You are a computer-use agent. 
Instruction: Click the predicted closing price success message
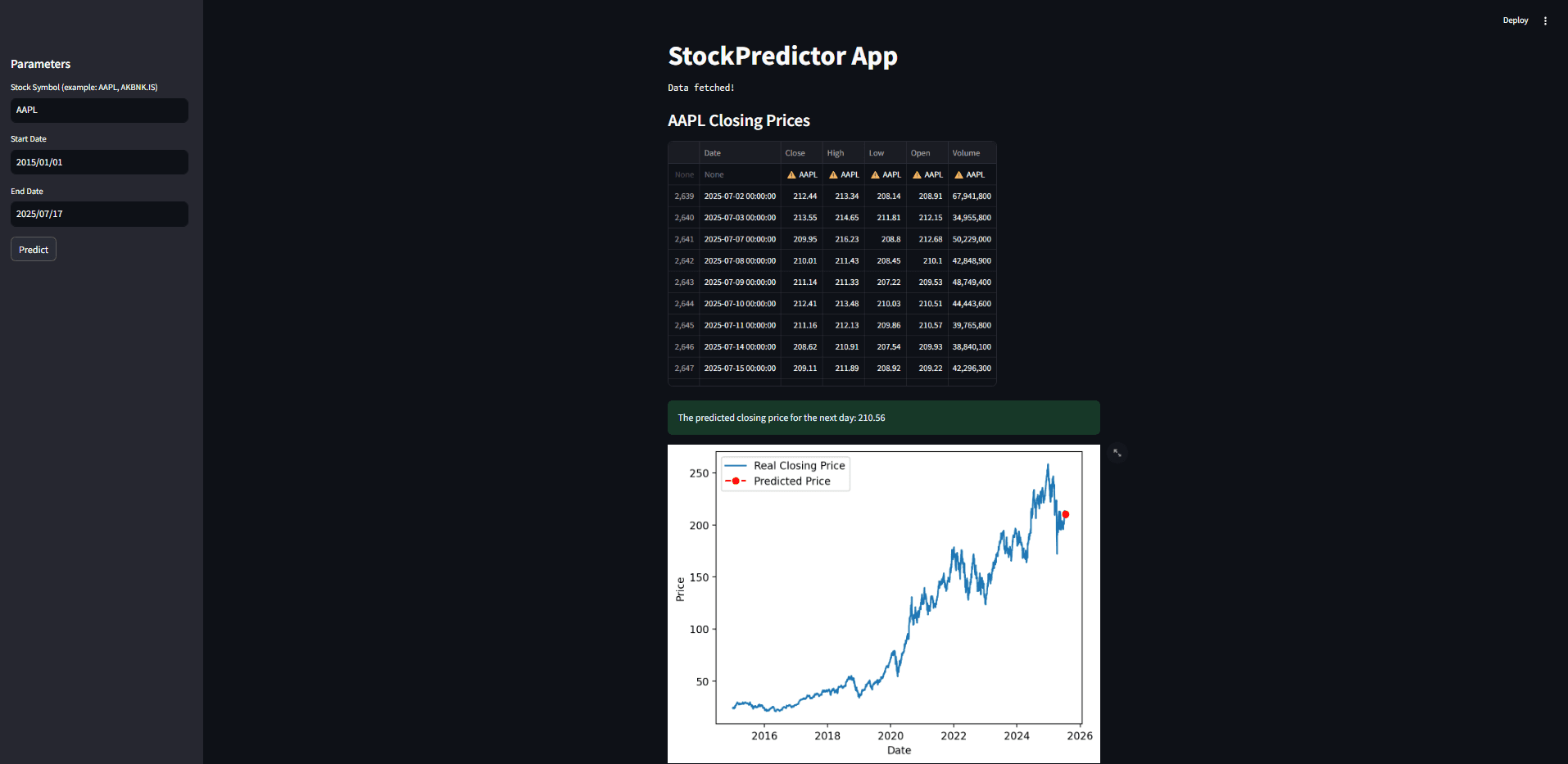pos(883,418)
